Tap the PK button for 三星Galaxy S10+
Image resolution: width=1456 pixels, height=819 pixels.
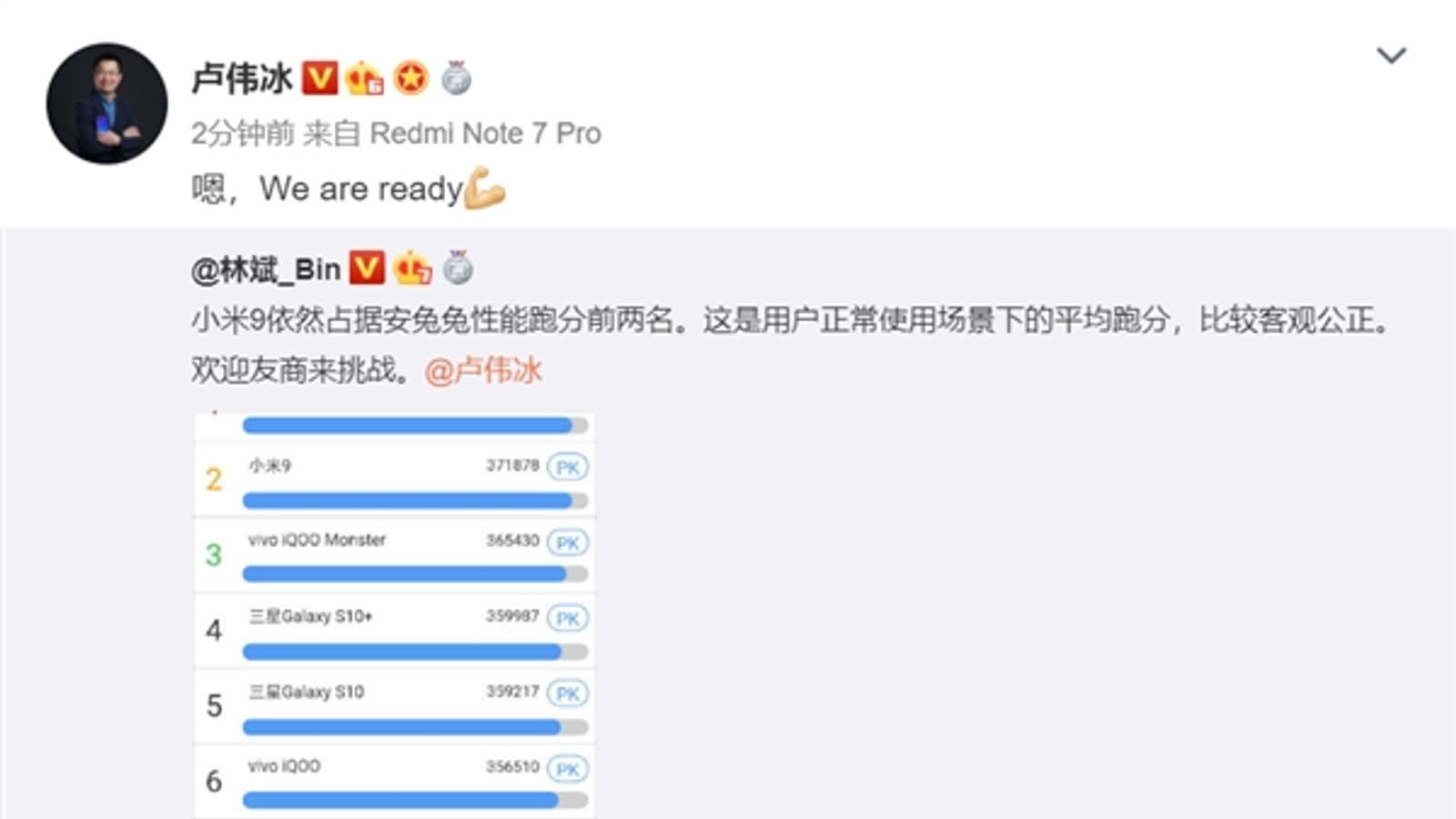[x=568, y=619]
